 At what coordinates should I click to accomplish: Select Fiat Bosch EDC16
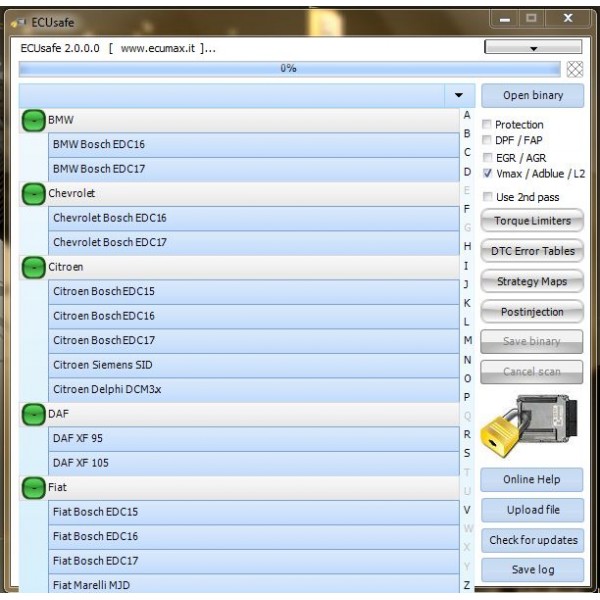coord(254,536)
